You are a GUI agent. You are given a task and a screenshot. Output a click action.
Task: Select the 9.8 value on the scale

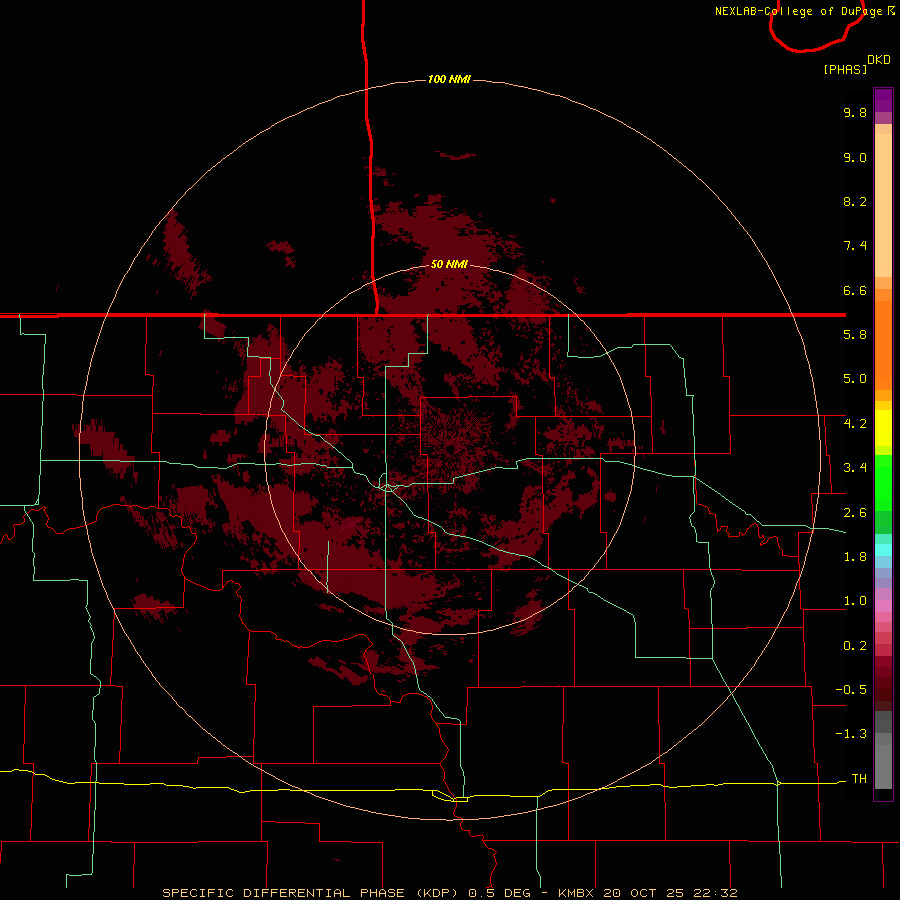(x=855, y=112)
